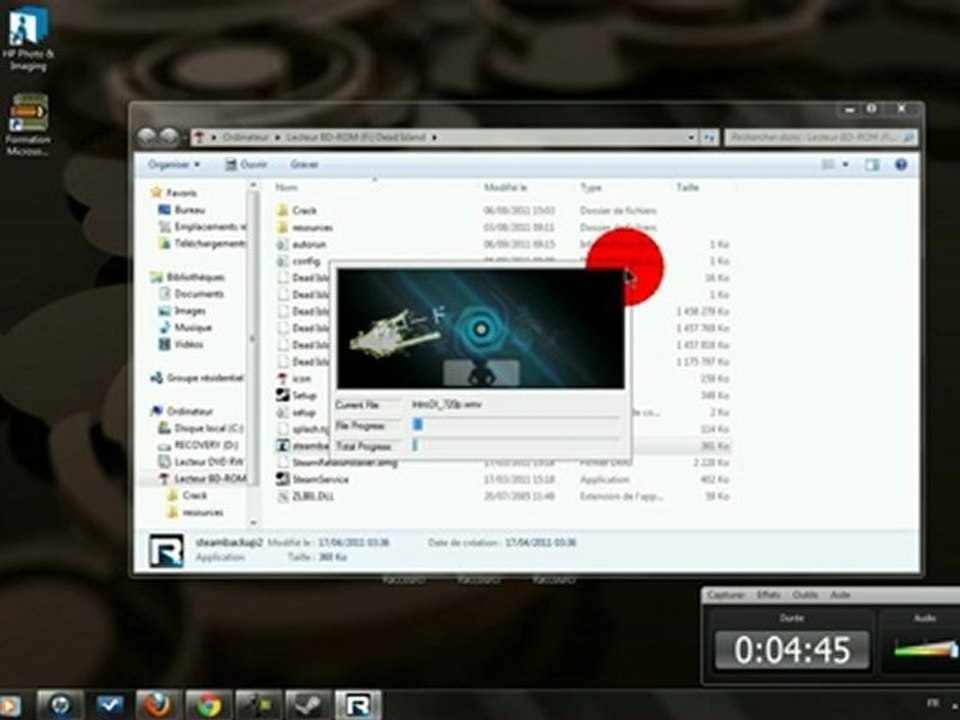
Task: Click sidebar scrollbar up arrow
Action: click(x=253, y=185)
